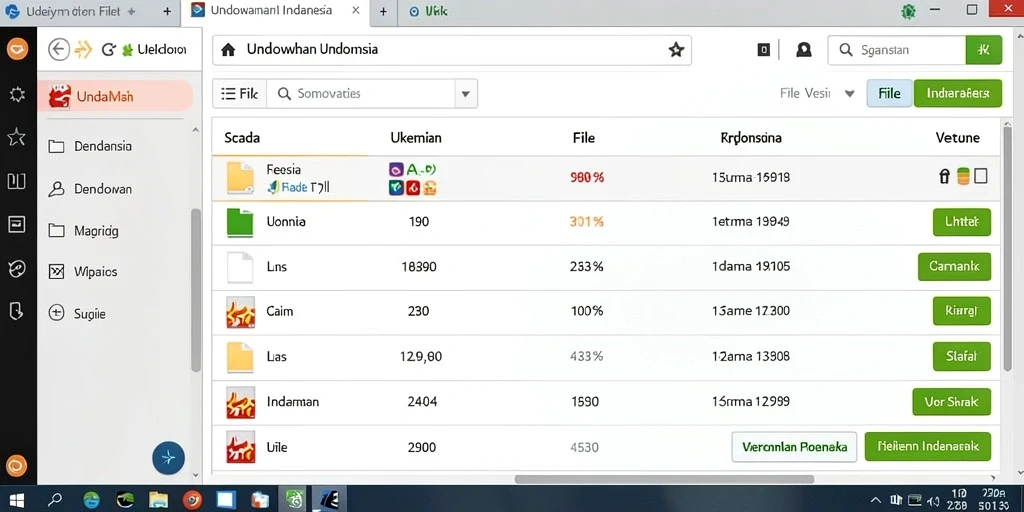Sort by the Rrdonsoına column header
This screenshot has height=512, width=1024.
751,138
